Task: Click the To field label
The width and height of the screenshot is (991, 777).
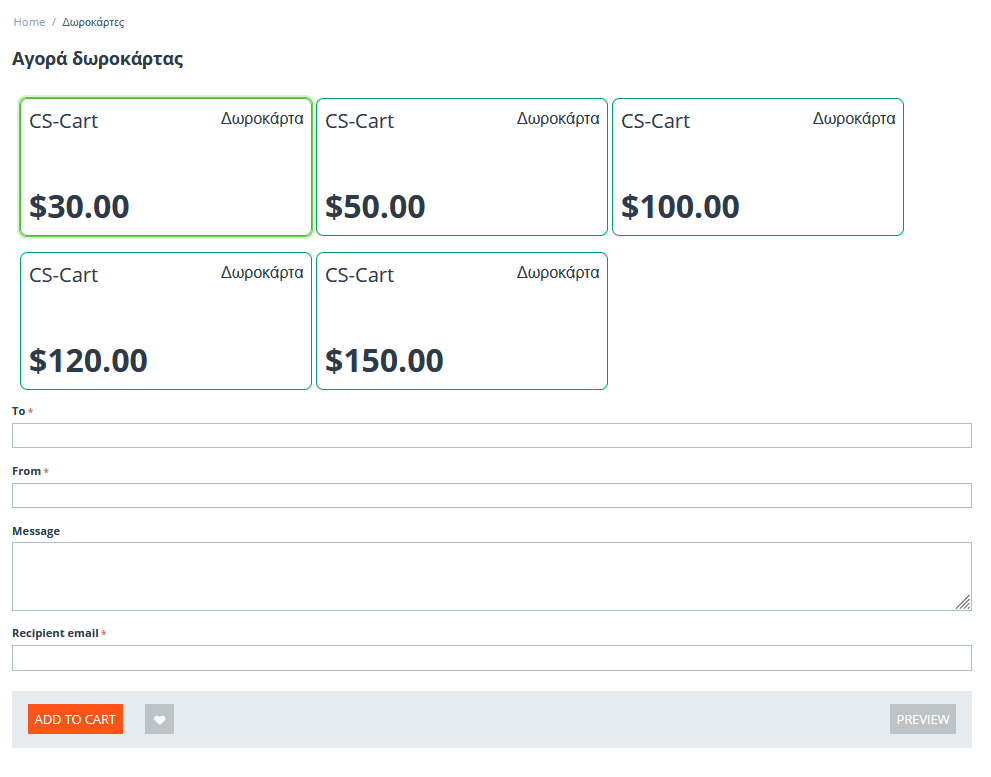Action: pos(18,411)
